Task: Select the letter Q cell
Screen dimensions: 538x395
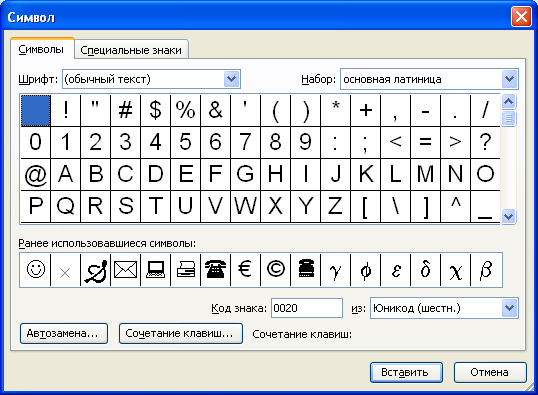Action: click(65, 207)
